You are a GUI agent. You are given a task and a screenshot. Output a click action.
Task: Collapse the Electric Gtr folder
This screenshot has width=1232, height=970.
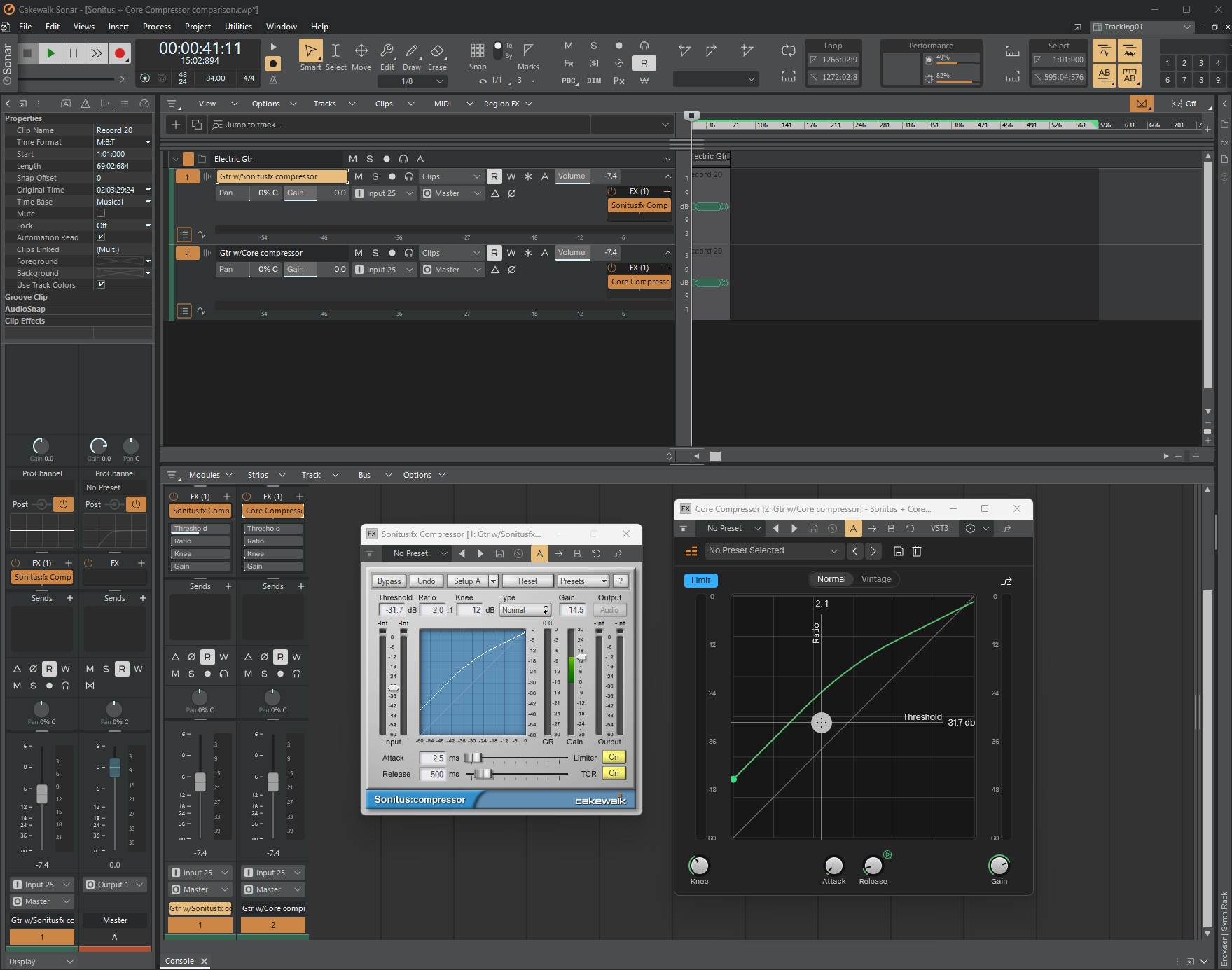176,159
